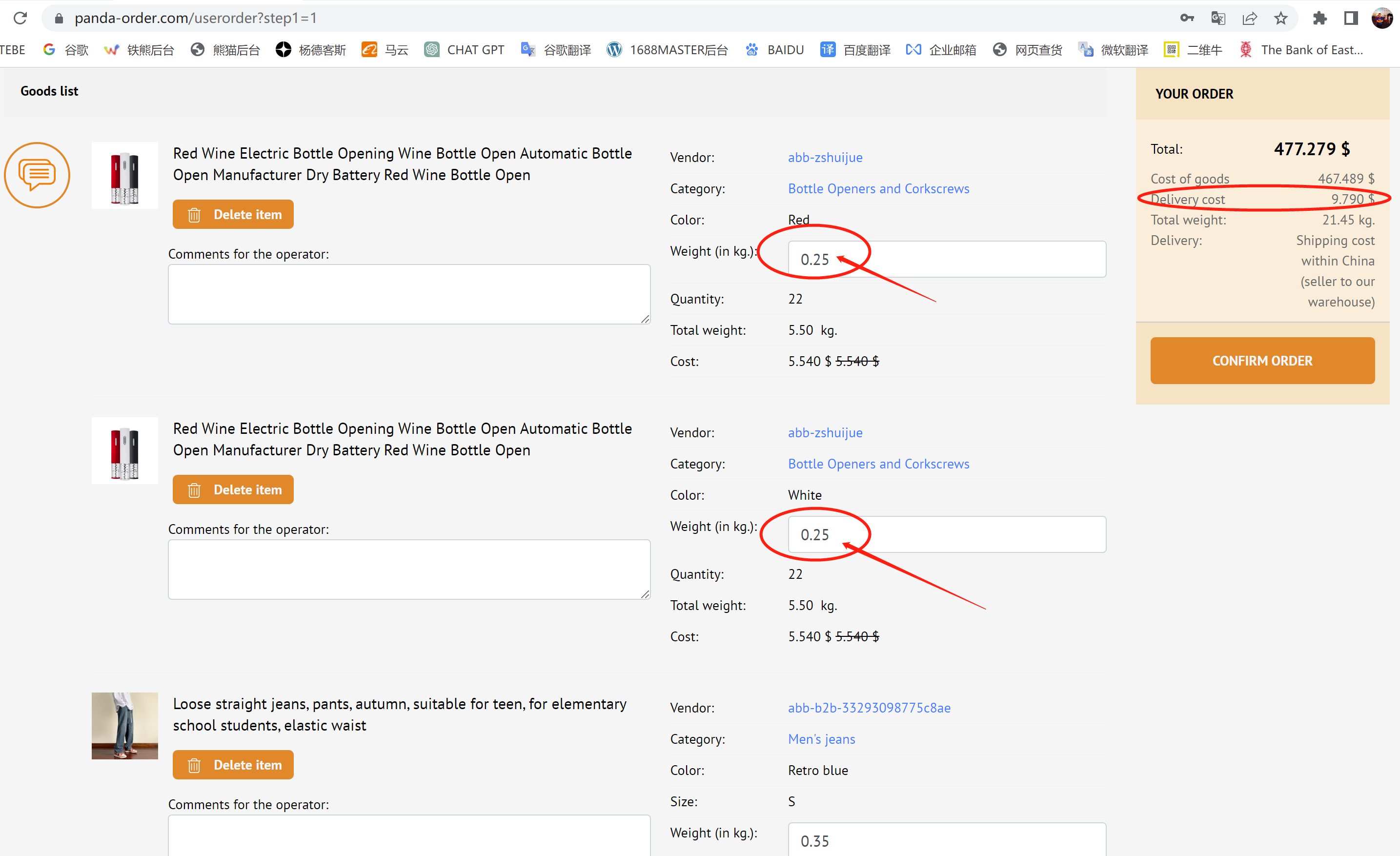
Task: Open the orange chat bubble support icon
Action: click(37, 175)
